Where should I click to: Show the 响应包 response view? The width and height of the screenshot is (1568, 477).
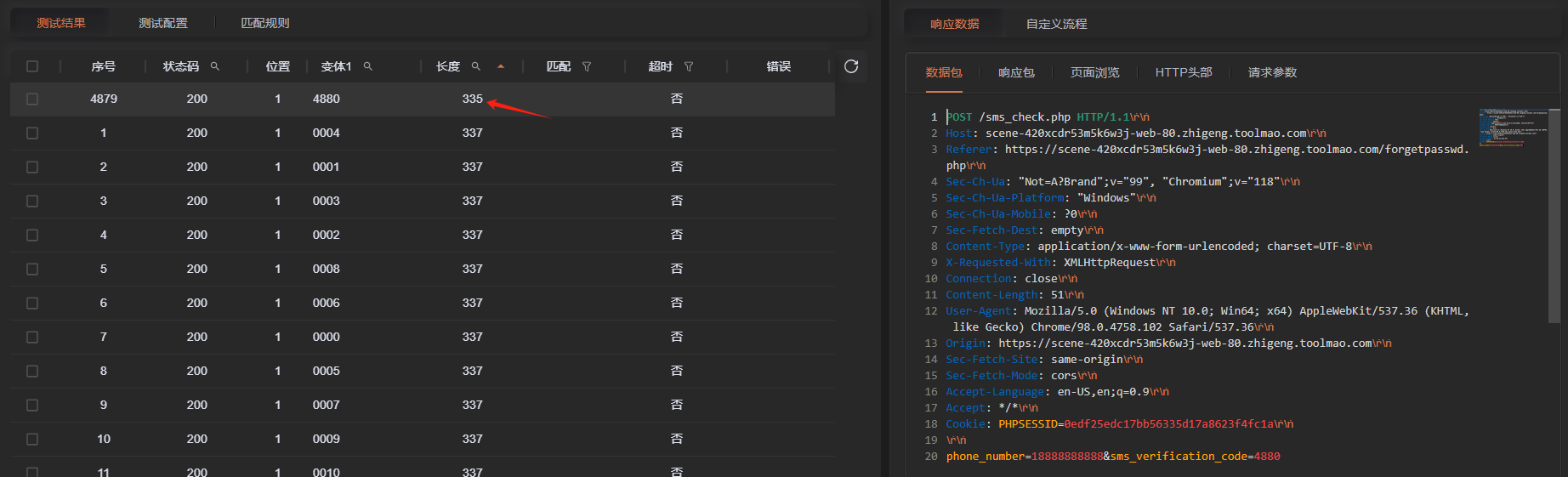pos(1016,72)
